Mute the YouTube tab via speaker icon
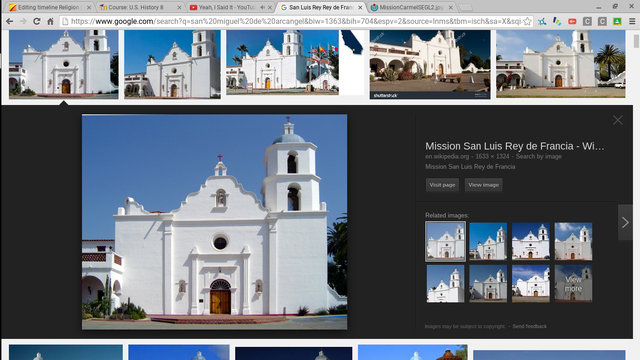Viewport: 640px width, 360px height. (x=262, y=7)
